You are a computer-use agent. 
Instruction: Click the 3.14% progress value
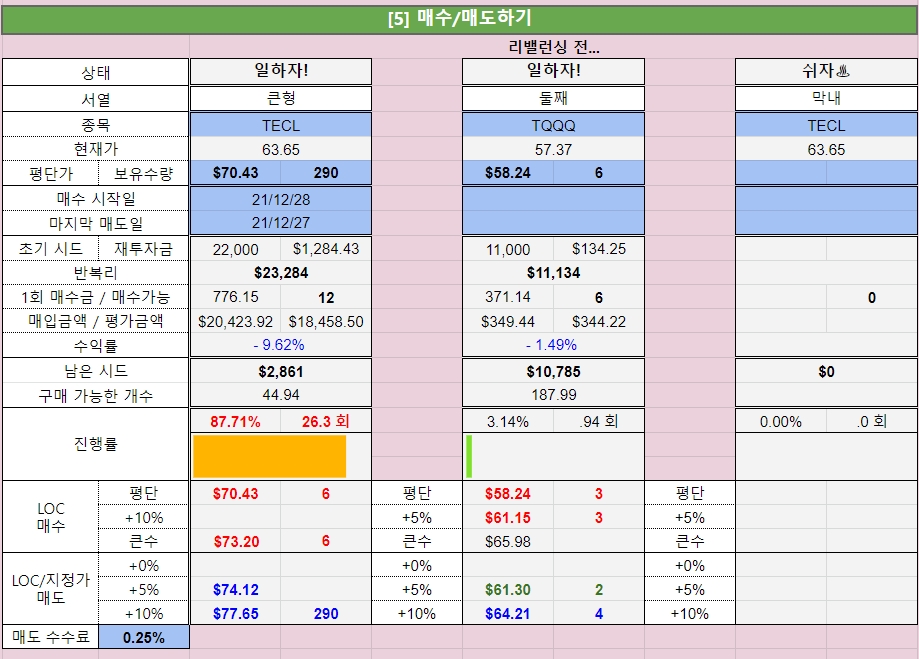(508, 422)
